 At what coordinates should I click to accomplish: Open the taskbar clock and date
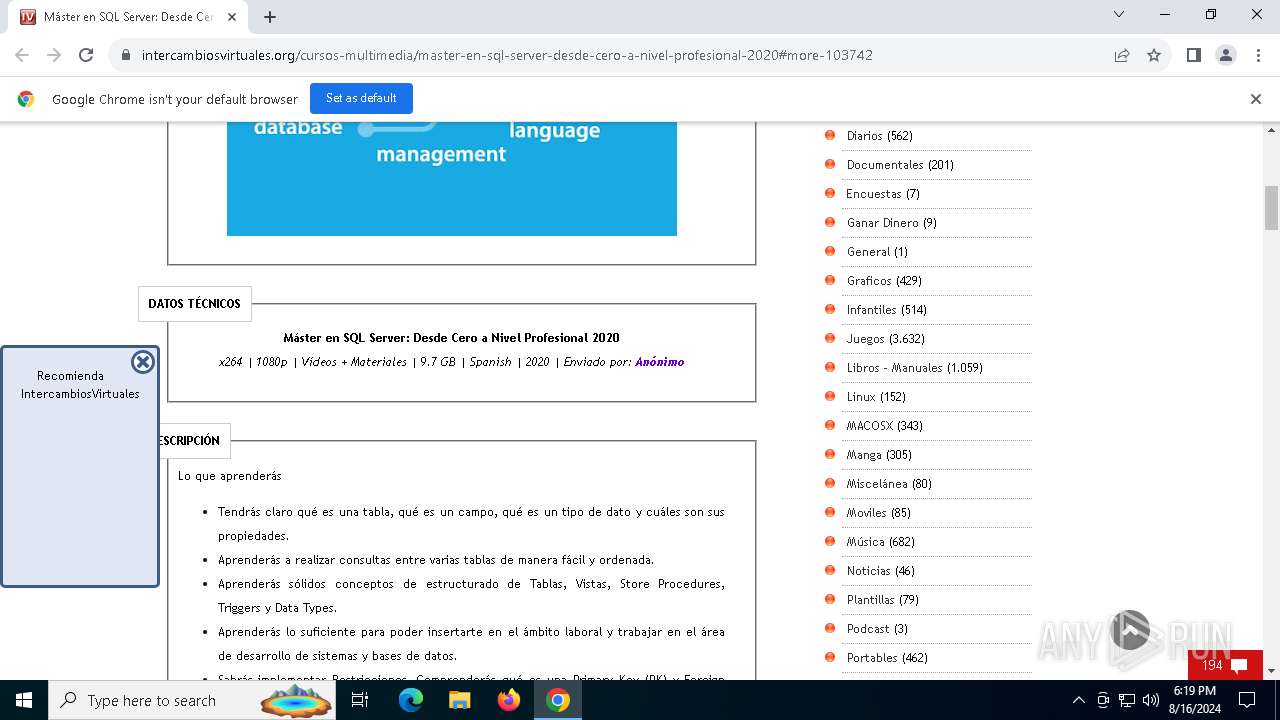(x=1194, y=700)
